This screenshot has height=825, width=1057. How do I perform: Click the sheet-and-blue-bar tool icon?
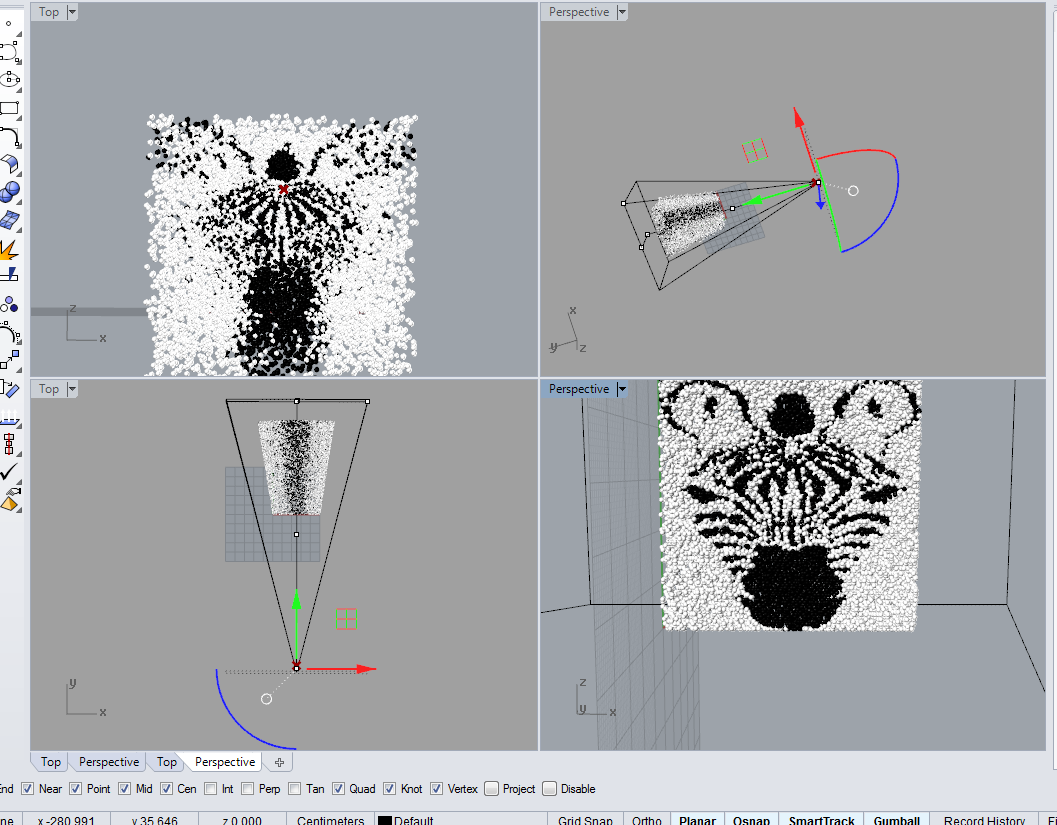point(9,389)
